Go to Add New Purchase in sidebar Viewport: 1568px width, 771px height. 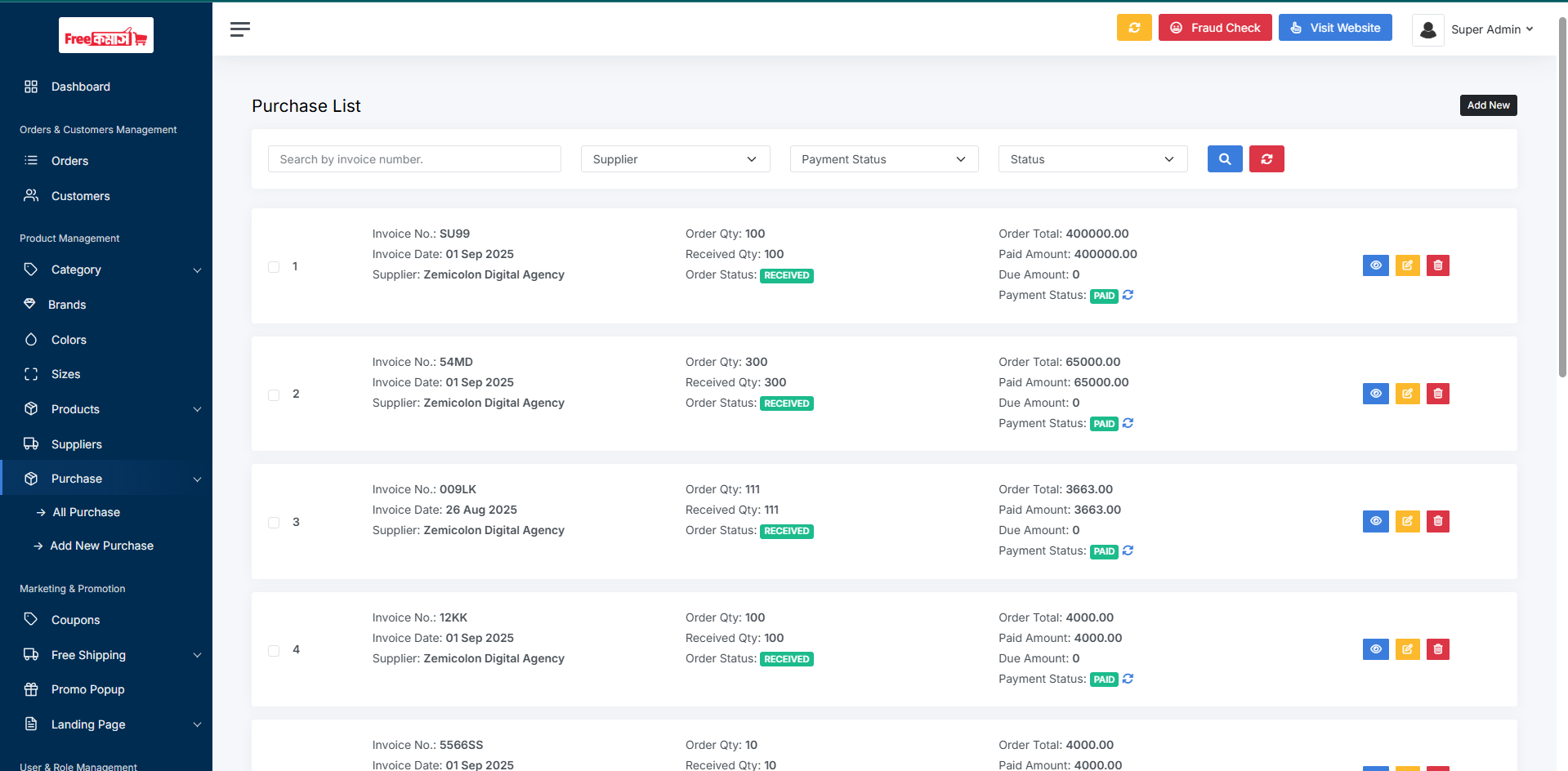point(101,546)
